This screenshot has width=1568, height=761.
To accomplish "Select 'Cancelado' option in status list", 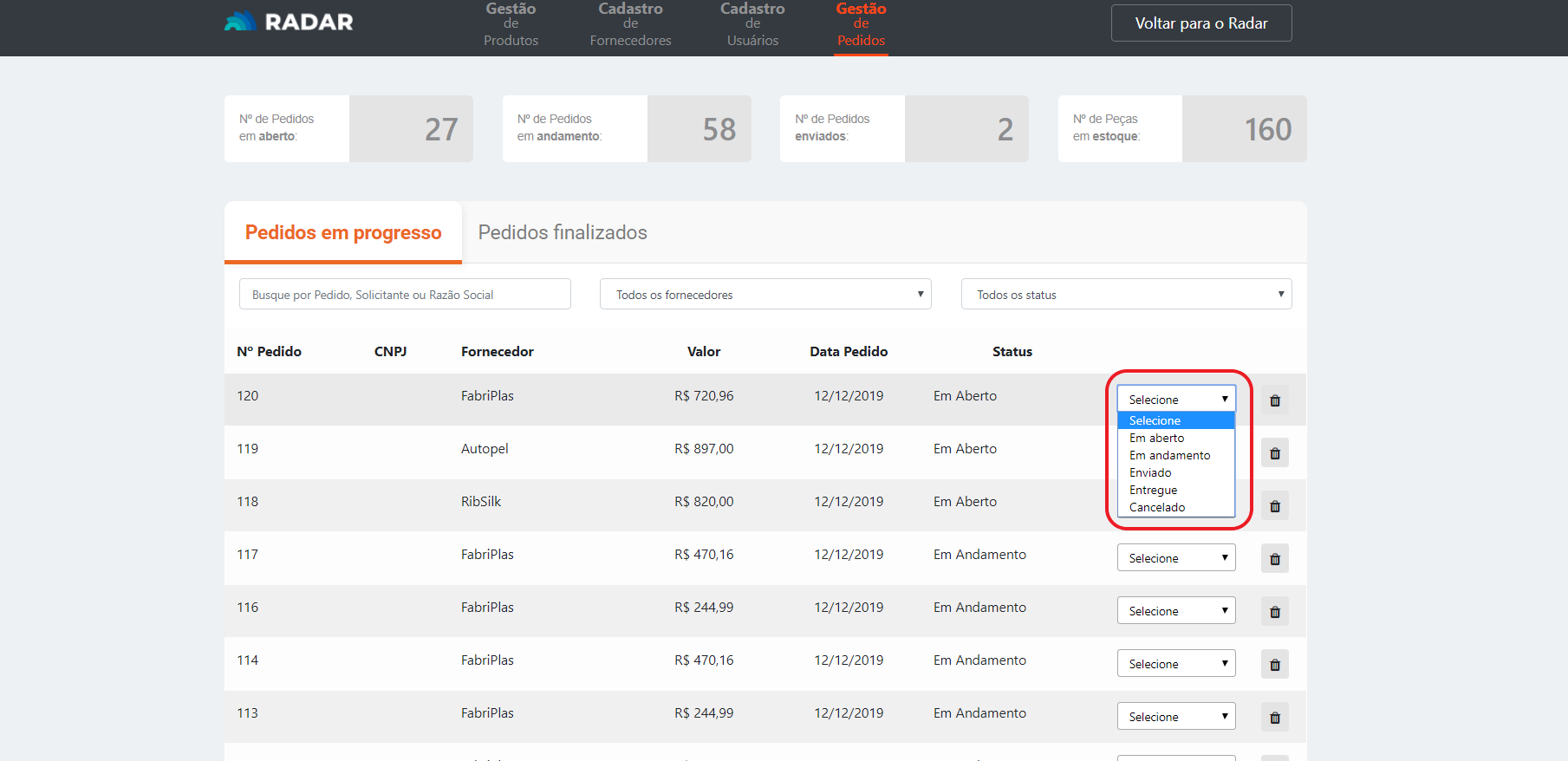I will point(1156,508).
